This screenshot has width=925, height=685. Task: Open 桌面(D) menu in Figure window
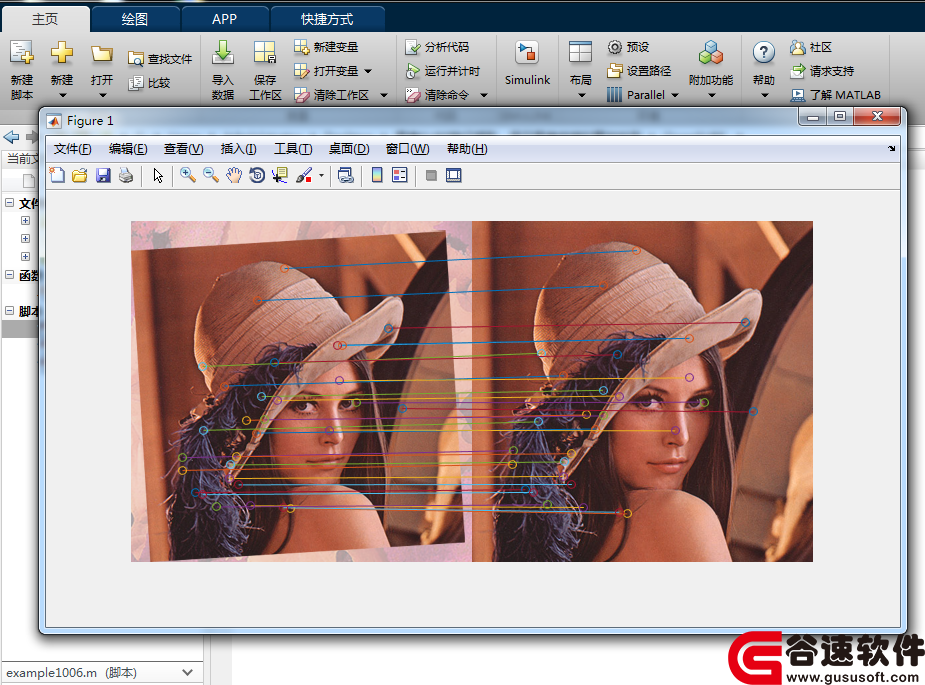(349, 149)
